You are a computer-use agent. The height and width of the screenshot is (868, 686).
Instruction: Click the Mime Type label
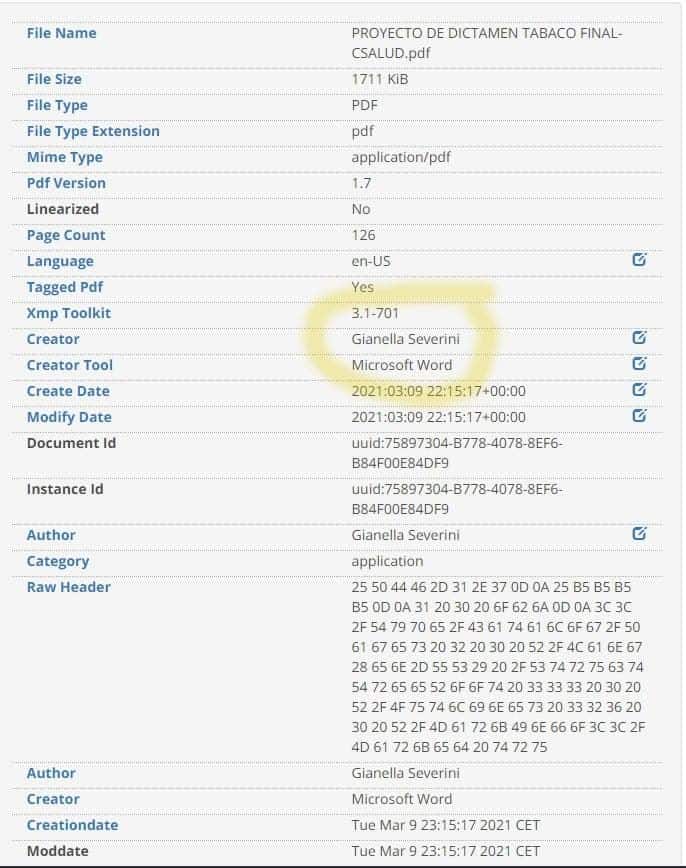click(65, 158)
